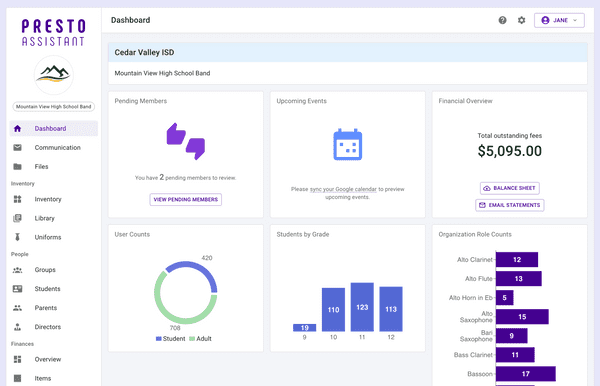Viewport: 600px width, 386px height.
Task: Toggle the Student legend in User Counts
Action: [x=170, y=339]
